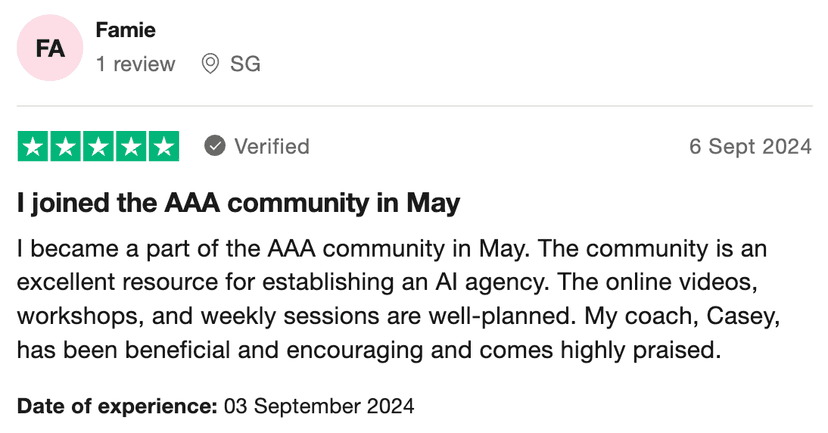Click the location pin icon
Viewport: 828px width, 433px height.
[x=210, y=64]
